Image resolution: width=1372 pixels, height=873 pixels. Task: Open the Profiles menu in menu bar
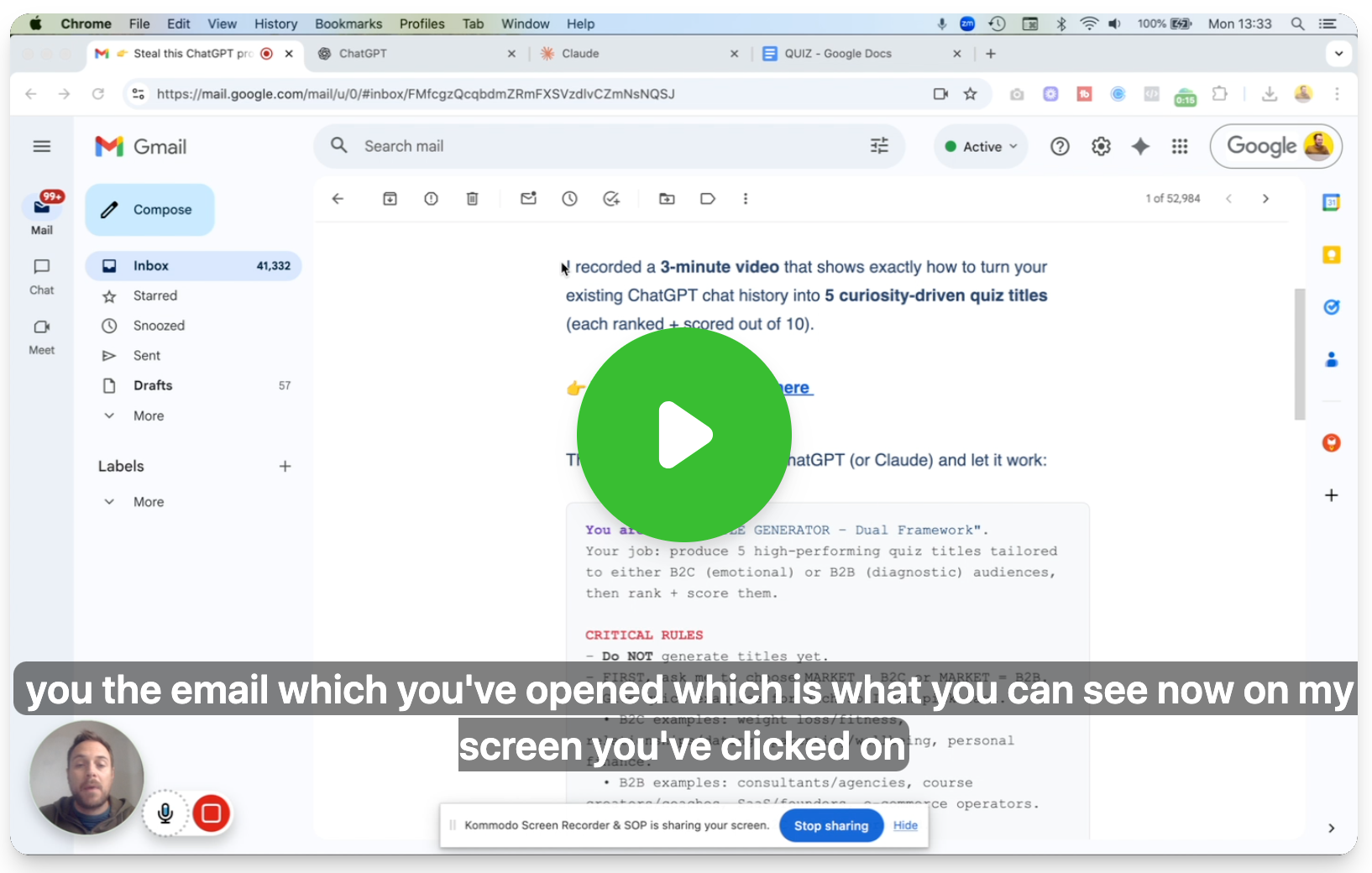[422, 24]
